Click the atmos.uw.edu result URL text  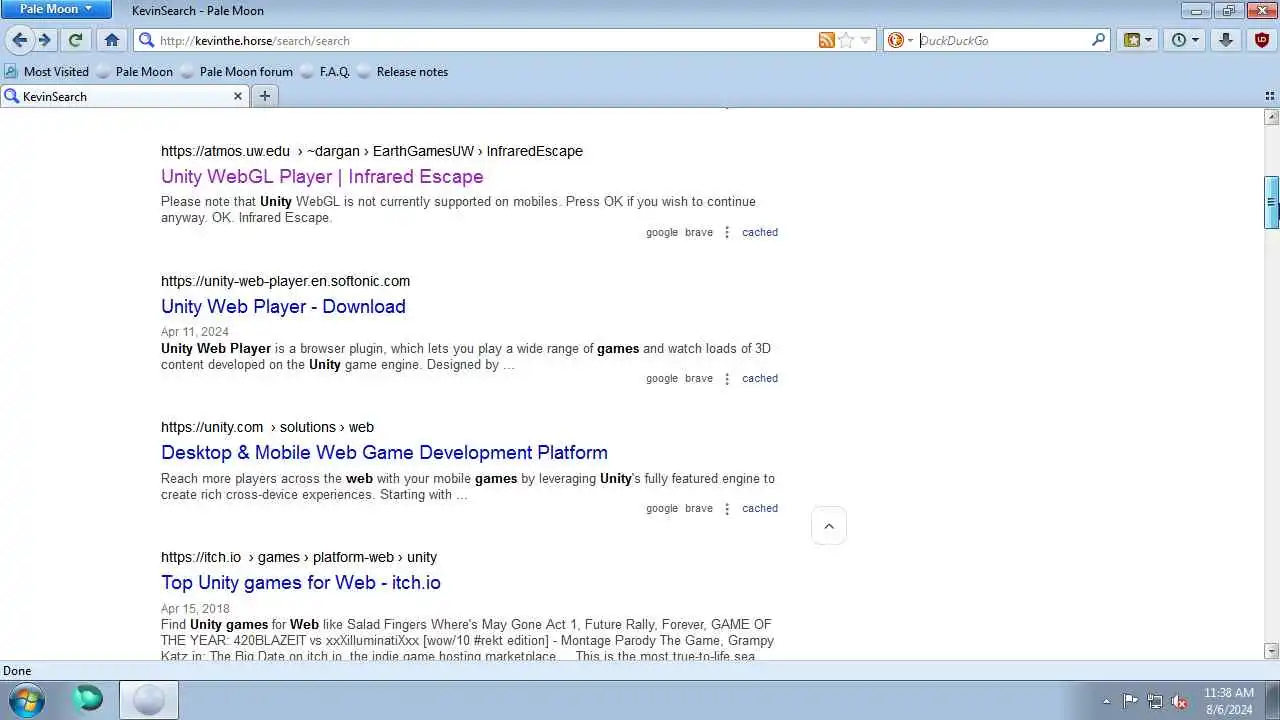pyautogui.click(x=372, y=151)
